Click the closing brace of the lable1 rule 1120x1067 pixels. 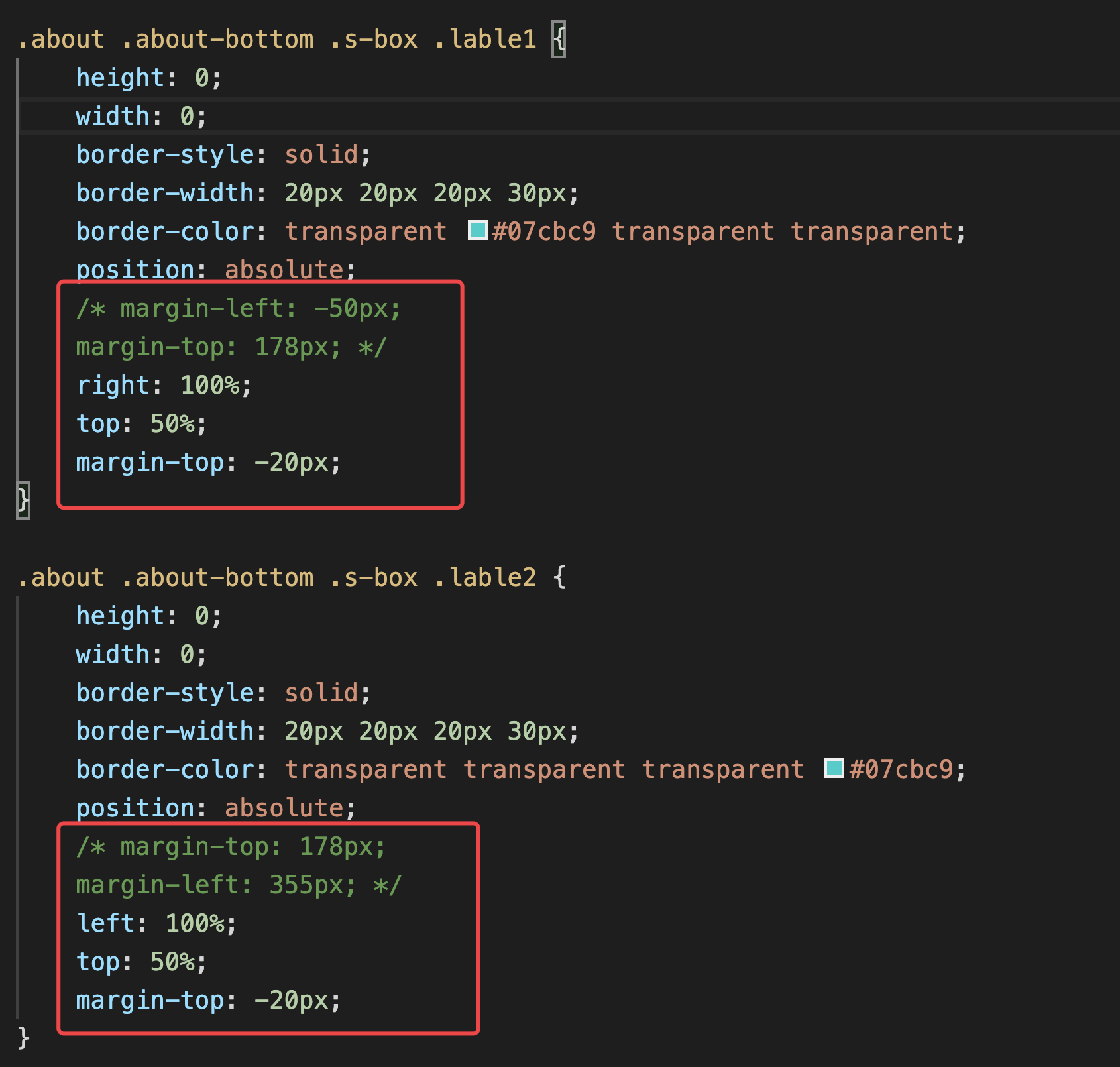click(x=23, y=500)
